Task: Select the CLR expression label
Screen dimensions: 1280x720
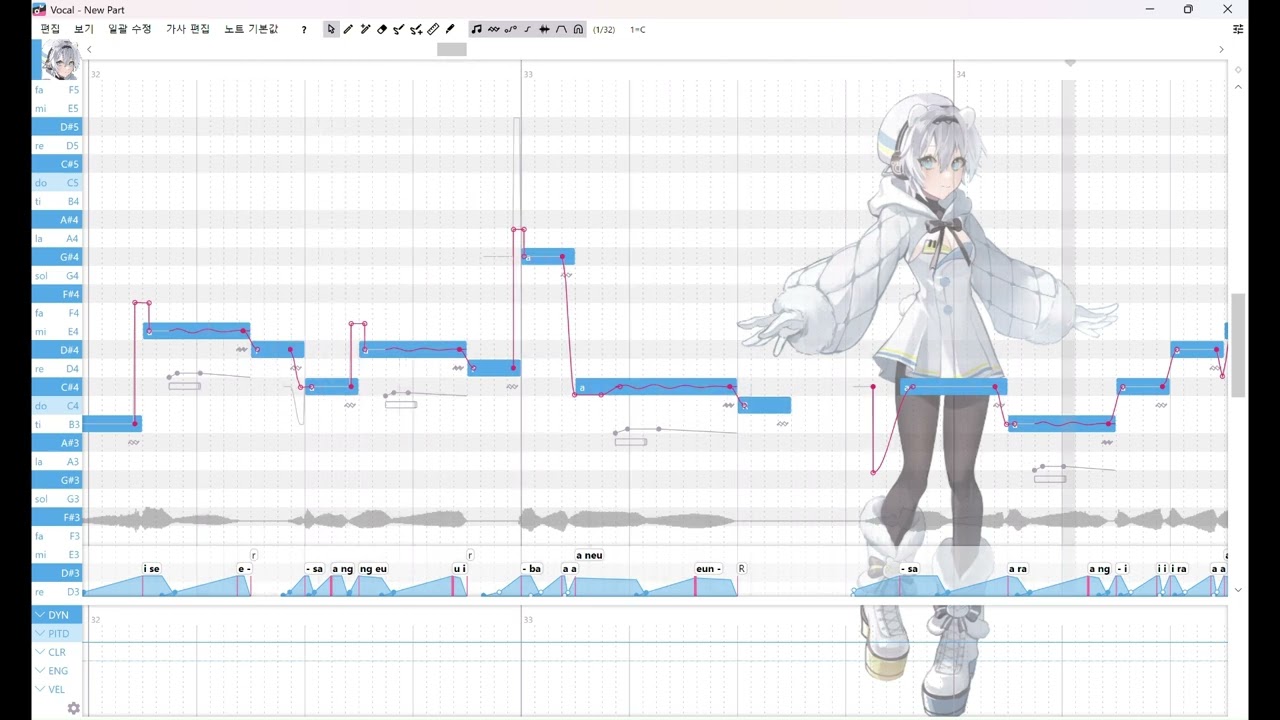Action: pos(57,652)
